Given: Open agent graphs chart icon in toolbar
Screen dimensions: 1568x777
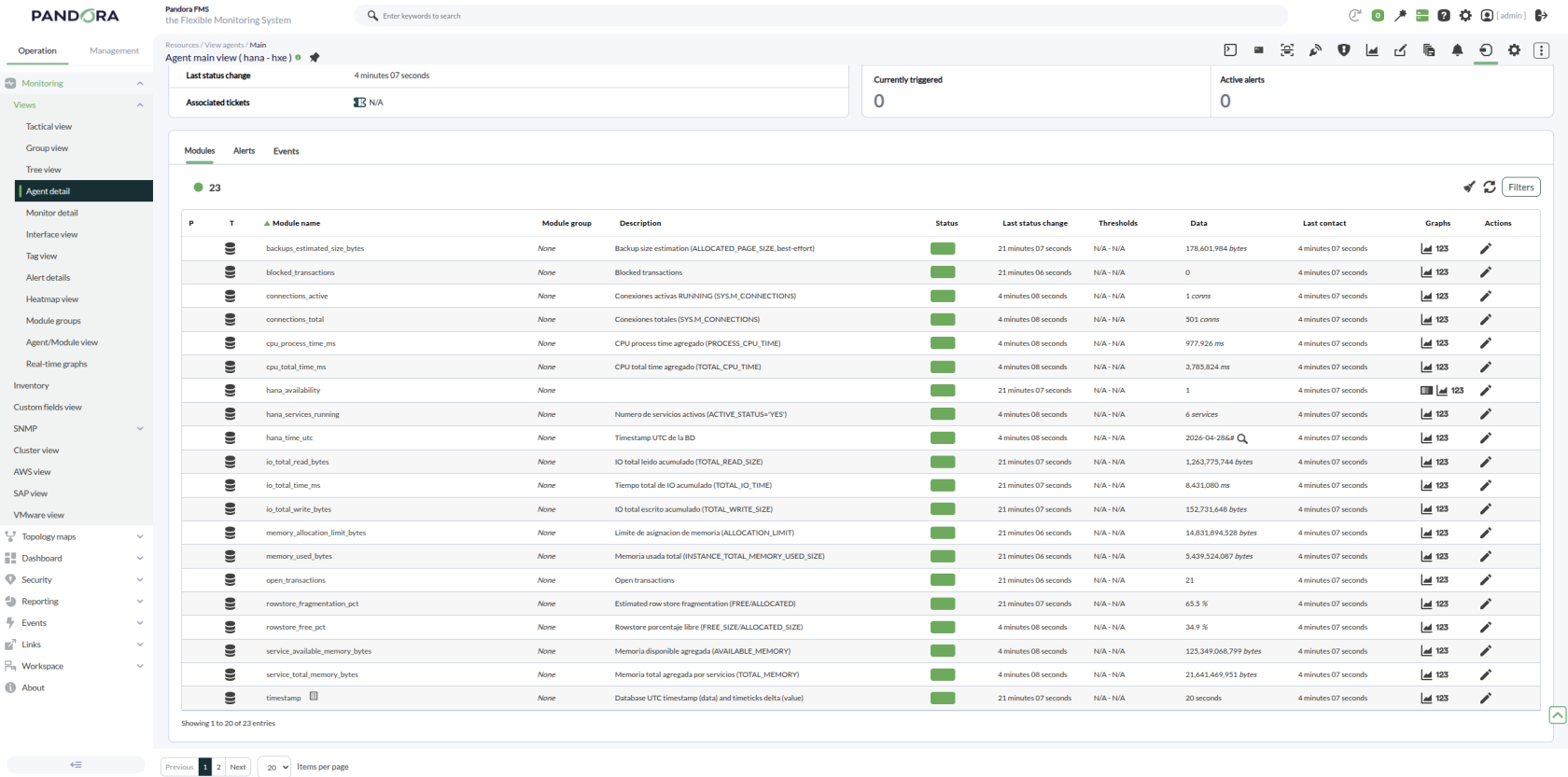Looking at the screenshot, I should pyautogui.click(x=1372, y=50).
